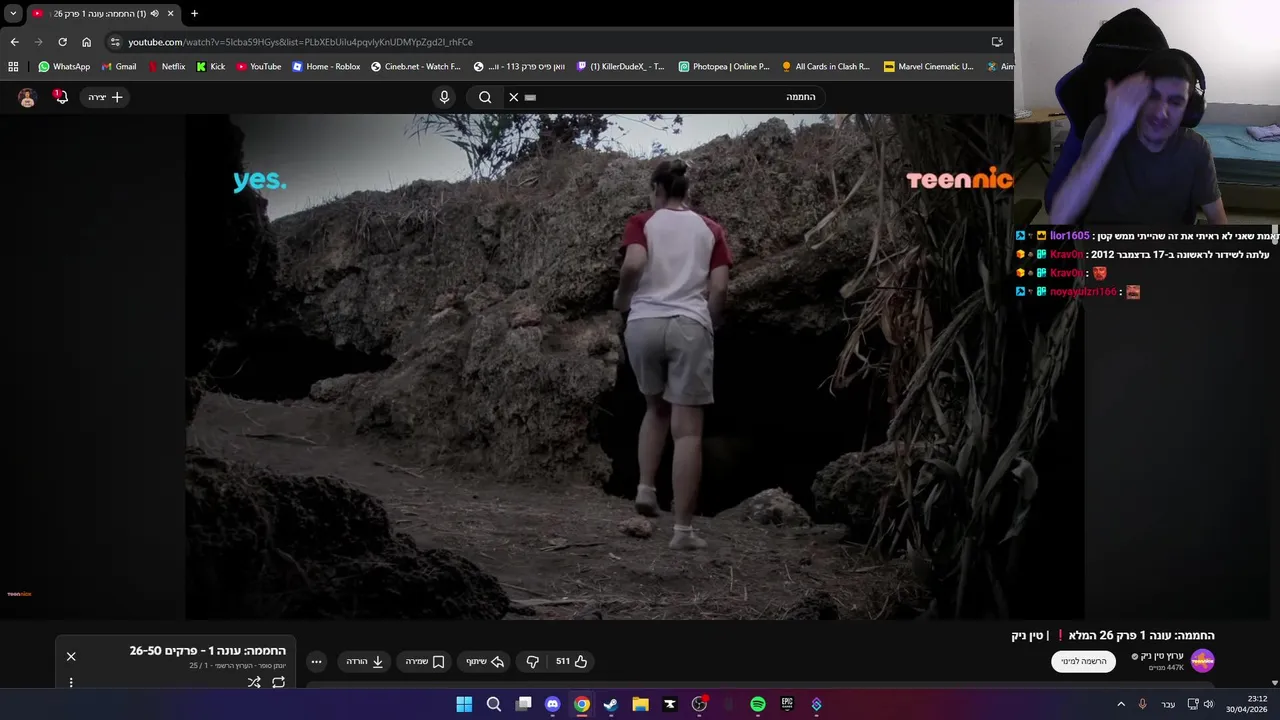Open more actions three-dot menu

316,661
